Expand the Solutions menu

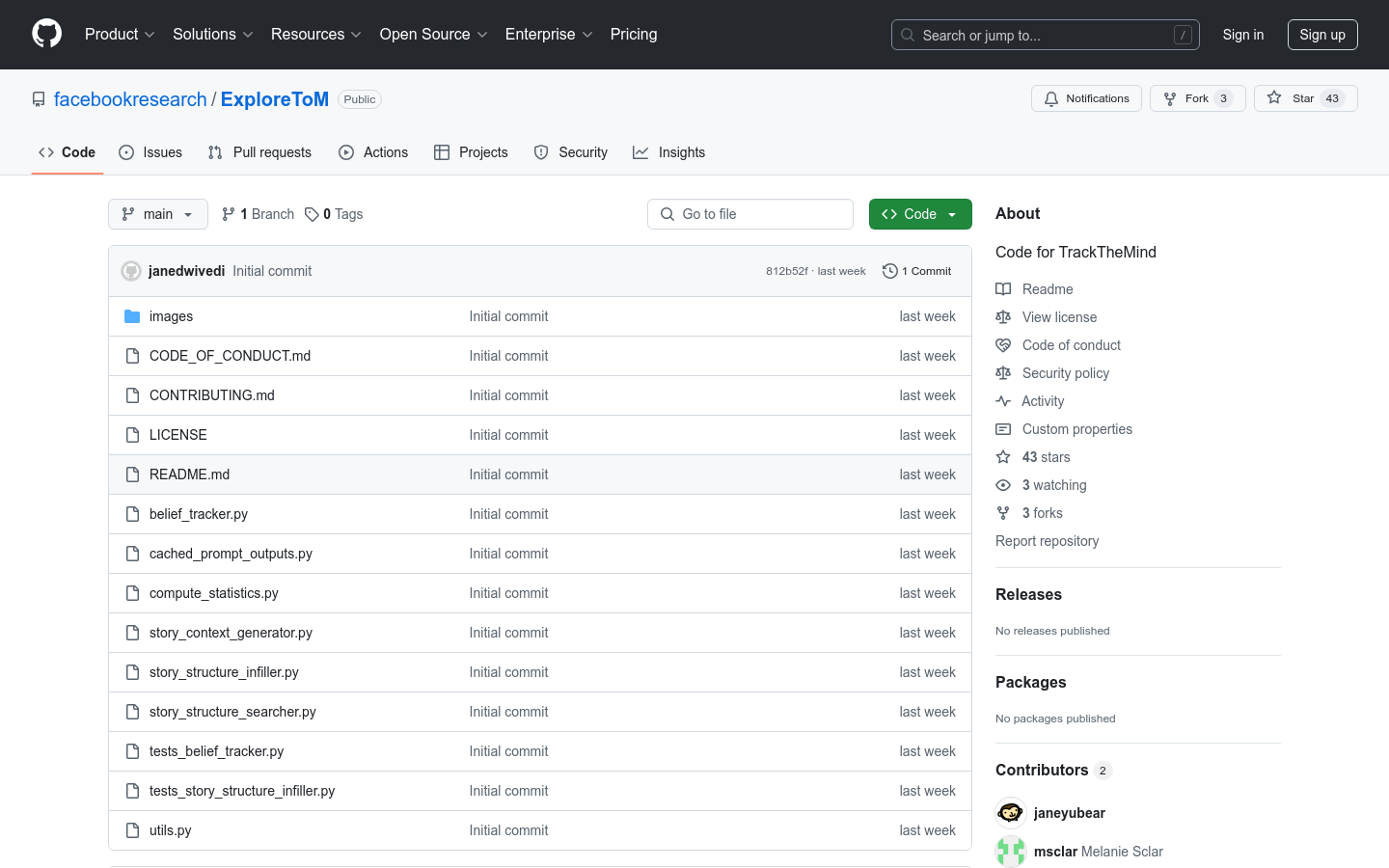click(213, 34)
